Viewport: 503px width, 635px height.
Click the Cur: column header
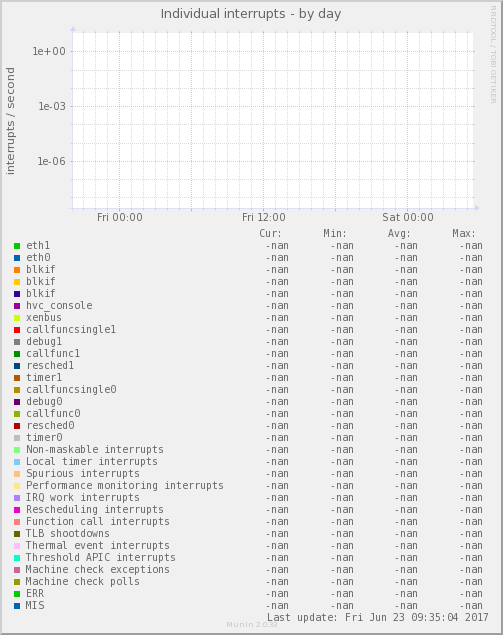coord(271,234)
